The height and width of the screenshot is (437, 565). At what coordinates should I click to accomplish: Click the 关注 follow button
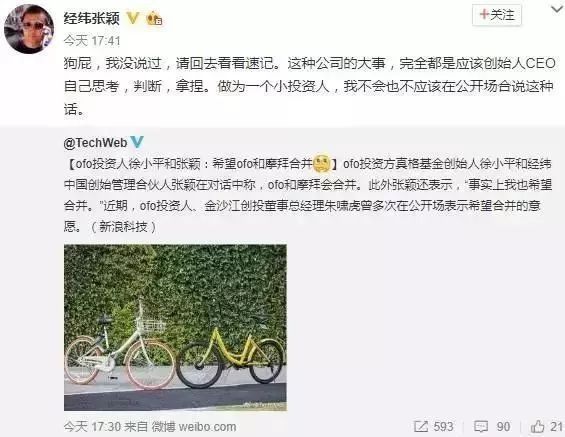497,15
